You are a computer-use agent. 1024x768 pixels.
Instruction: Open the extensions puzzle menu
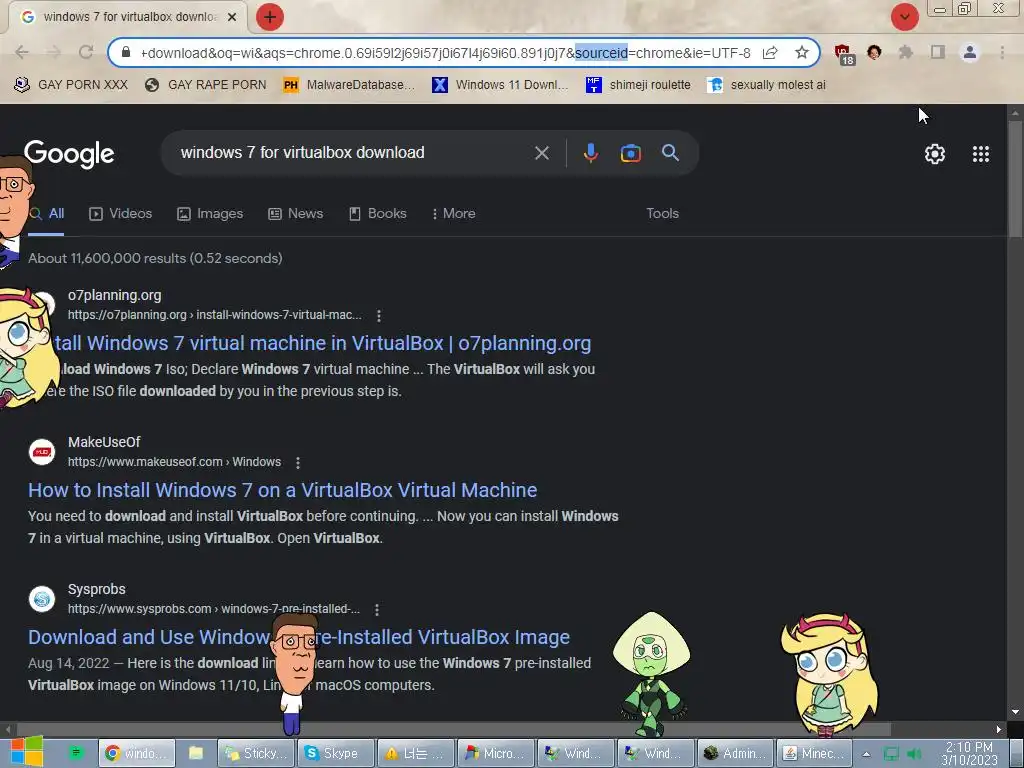[906, 52]
